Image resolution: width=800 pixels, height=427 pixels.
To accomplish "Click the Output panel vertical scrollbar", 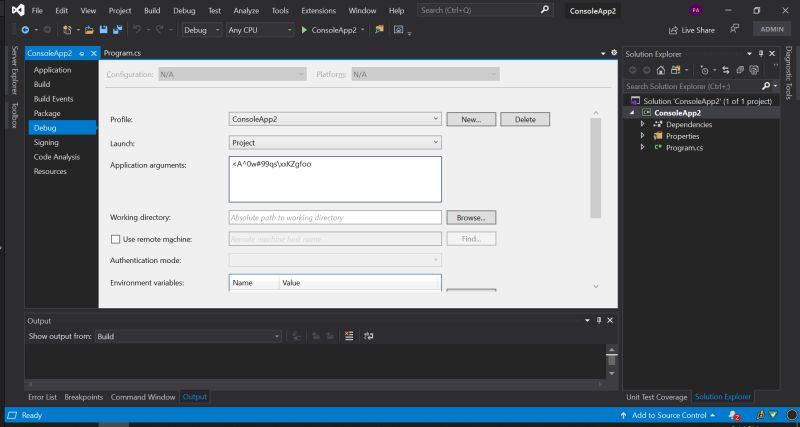I will 611,362.
